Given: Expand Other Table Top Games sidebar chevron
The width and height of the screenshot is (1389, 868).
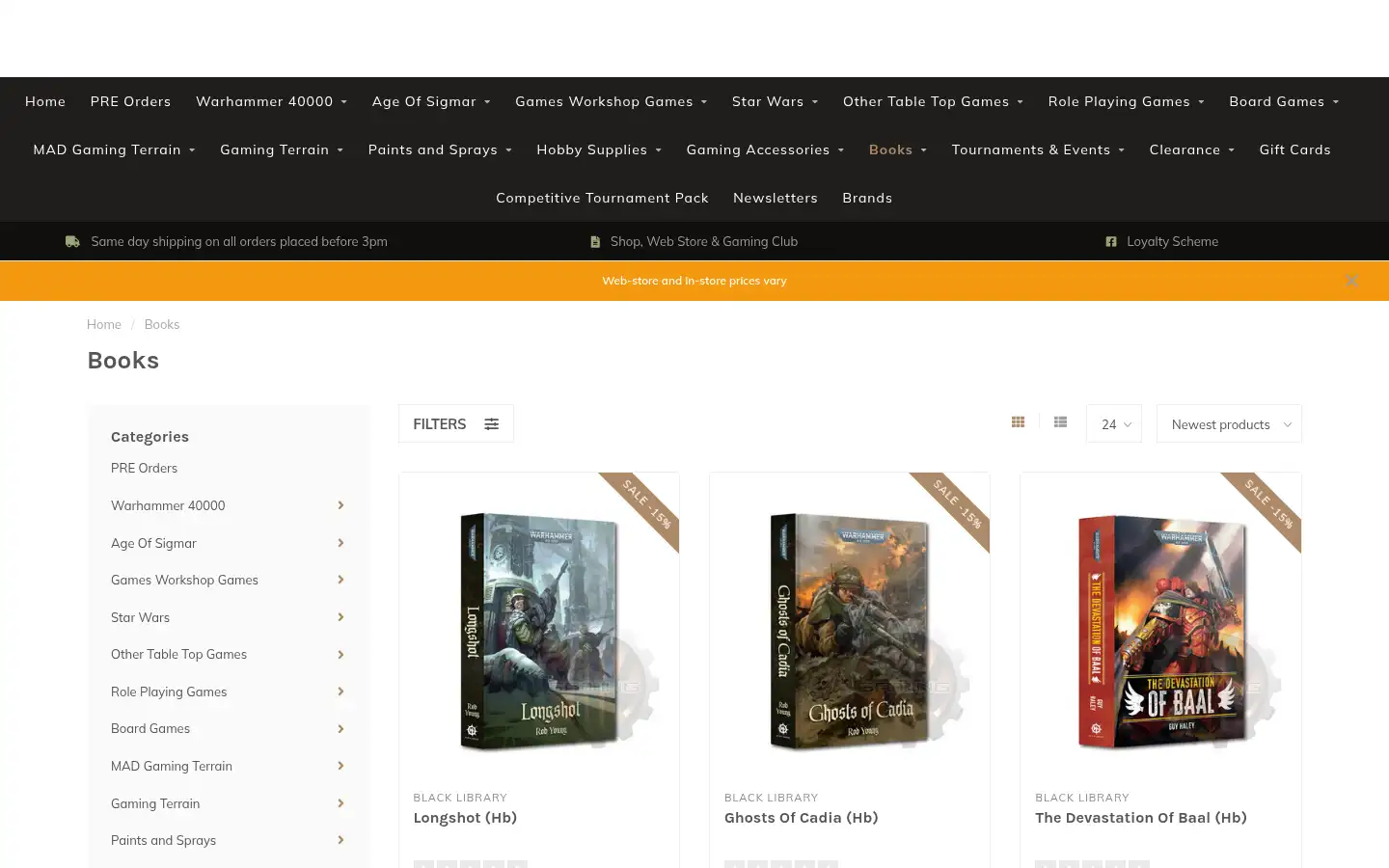Looking at the screenshot, I should tap(340, 655).
